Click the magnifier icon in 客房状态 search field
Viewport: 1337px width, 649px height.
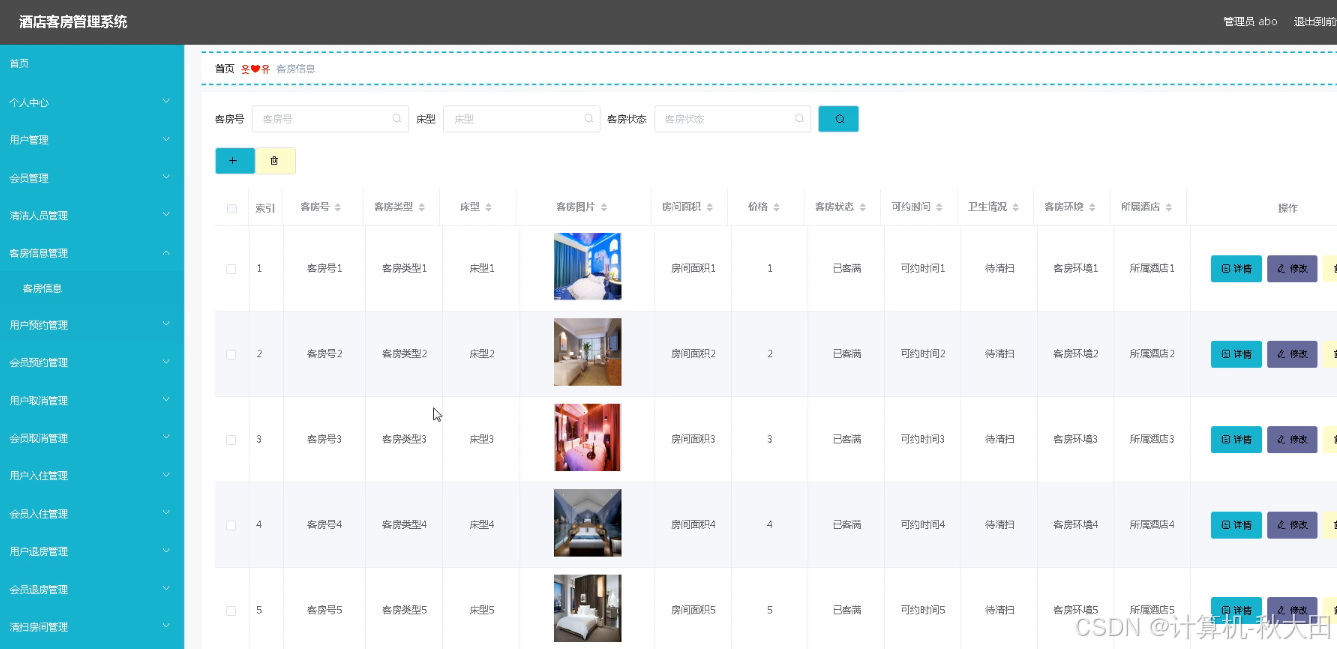coord(799,119)
